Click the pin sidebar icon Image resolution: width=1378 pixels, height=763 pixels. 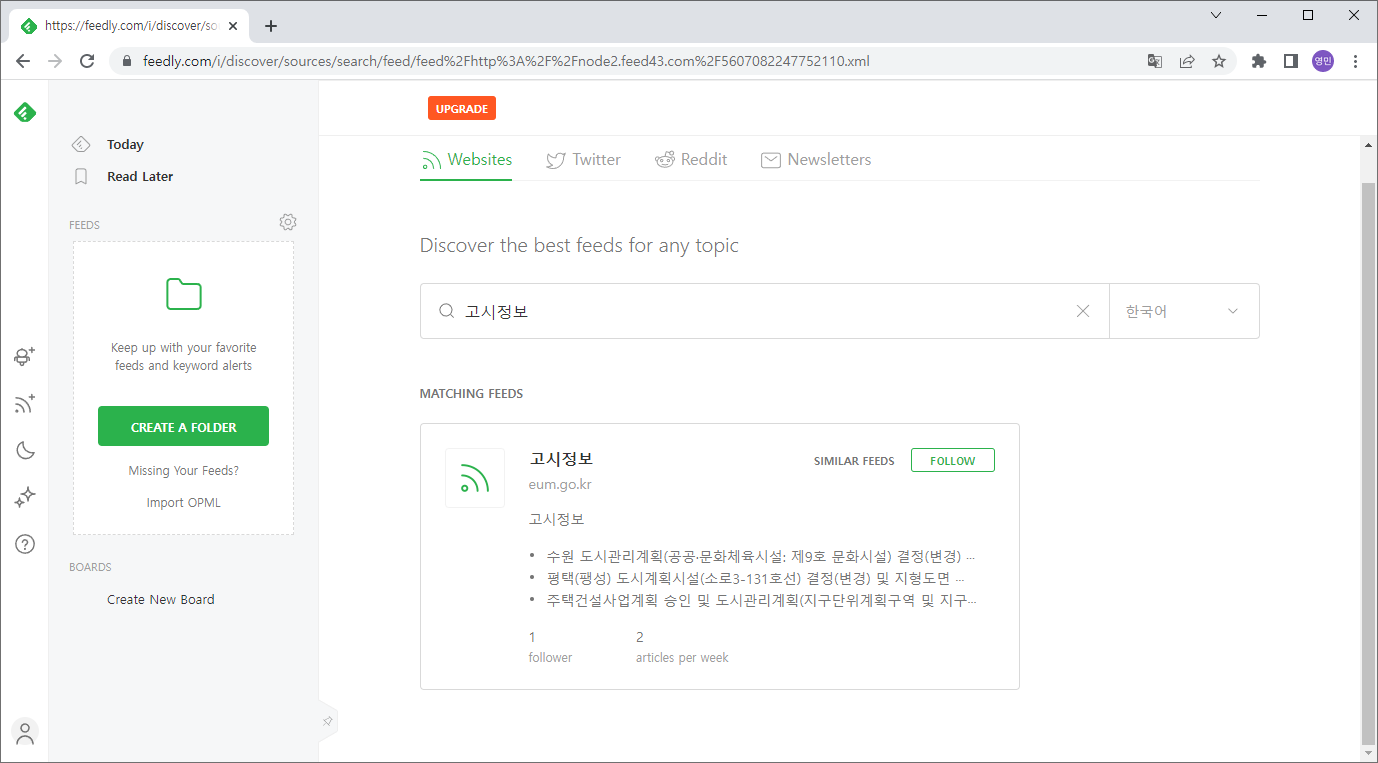pos(327,721)
